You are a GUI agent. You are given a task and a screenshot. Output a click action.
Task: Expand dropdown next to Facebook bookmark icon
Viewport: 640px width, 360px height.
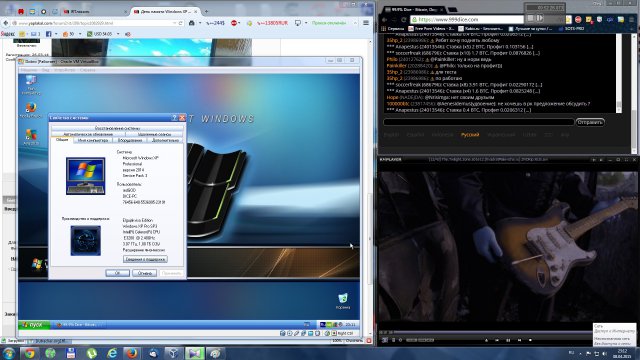[x=56, y=34]
